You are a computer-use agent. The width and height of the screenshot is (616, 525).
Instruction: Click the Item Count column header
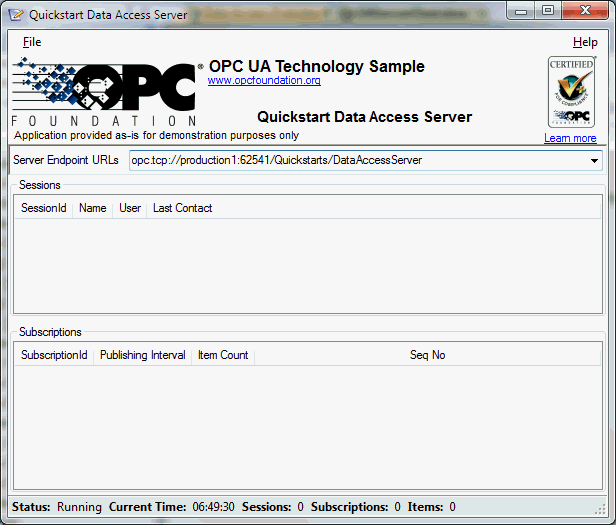tap(223, 355)
